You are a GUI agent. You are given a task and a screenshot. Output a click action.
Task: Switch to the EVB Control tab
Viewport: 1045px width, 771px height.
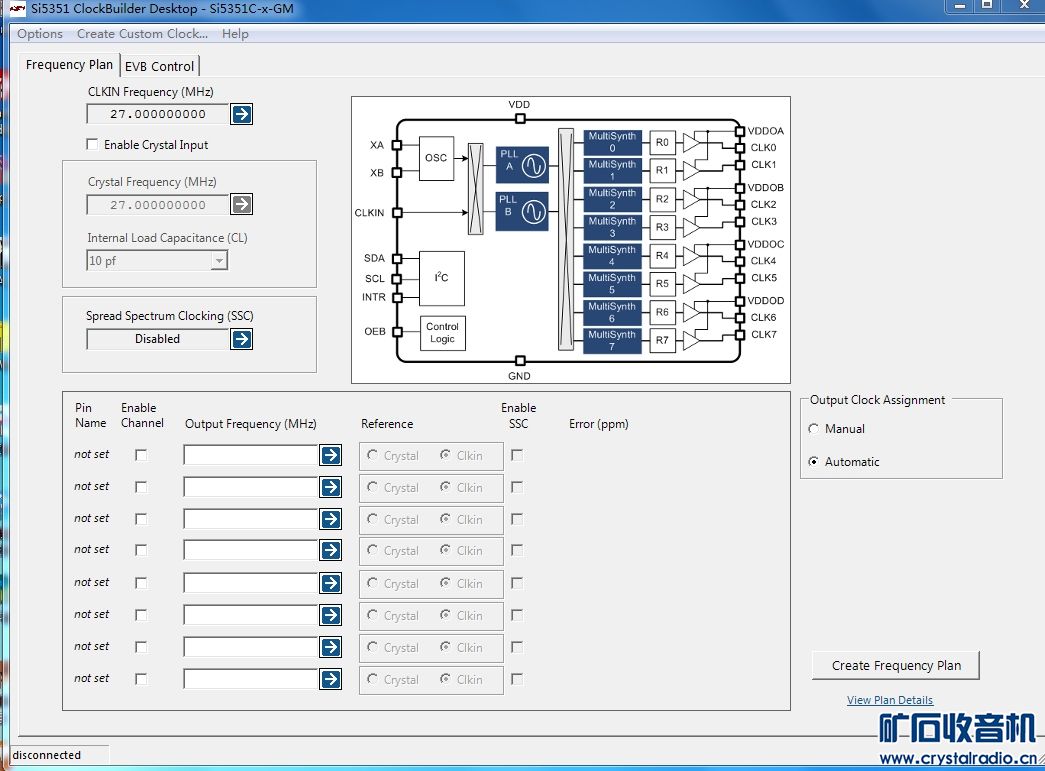tap(159, 66)
